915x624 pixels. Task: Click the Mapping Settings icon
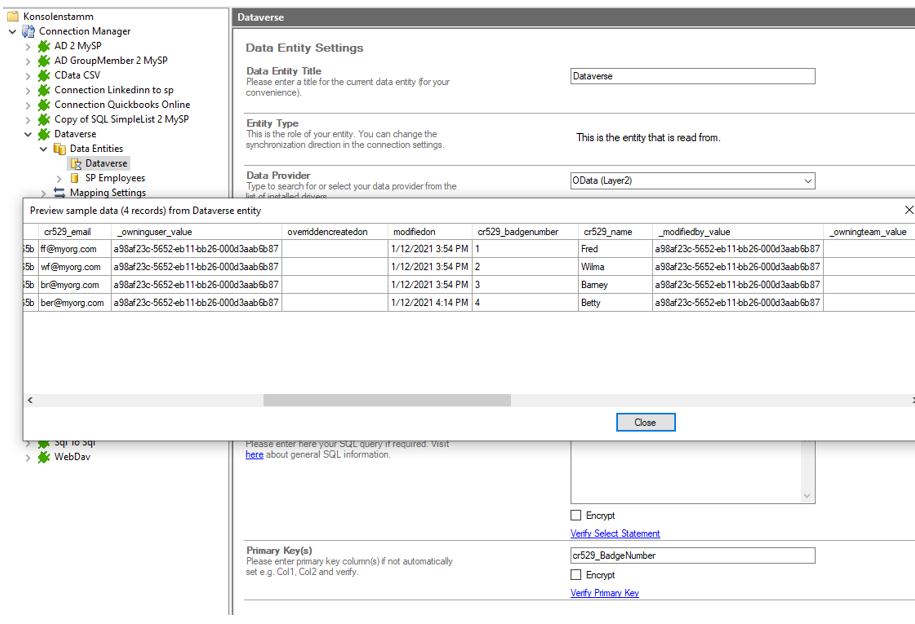pyautogui.click(x=59, y=193)
